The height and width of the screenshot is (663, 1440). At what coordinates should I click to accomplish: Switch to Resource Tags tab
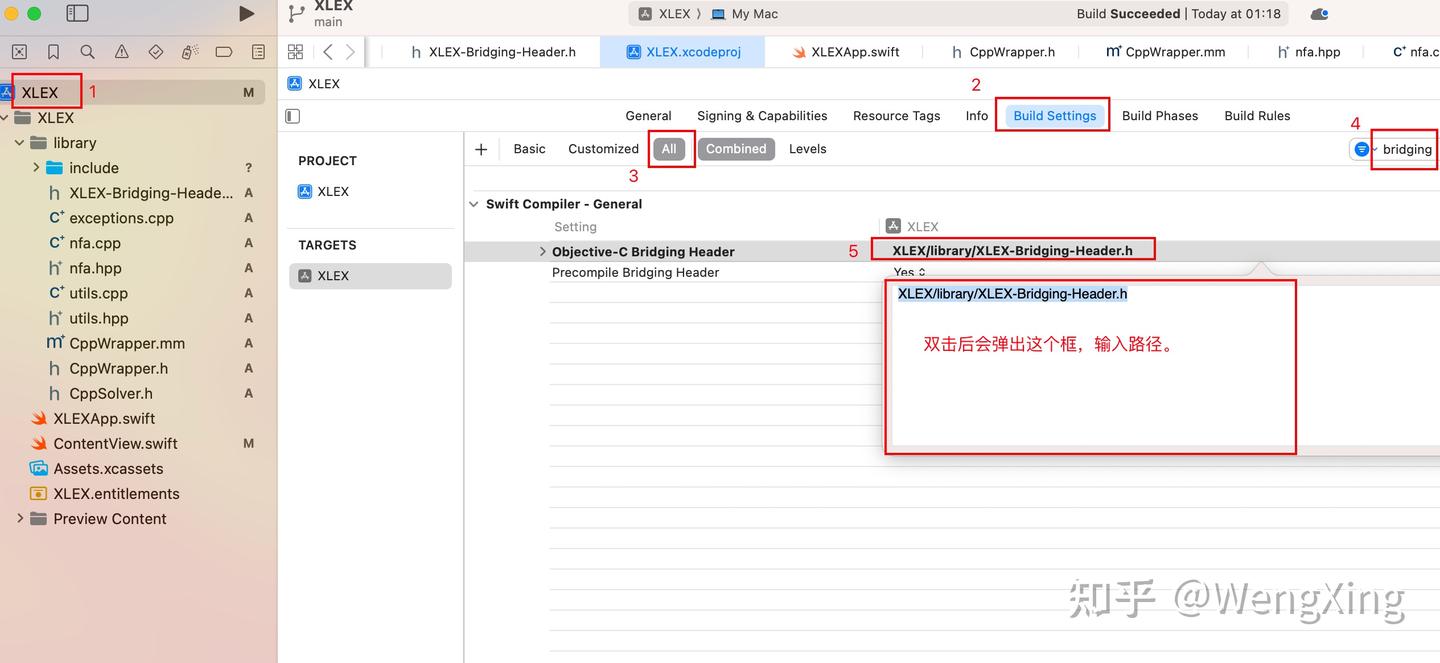896,116
